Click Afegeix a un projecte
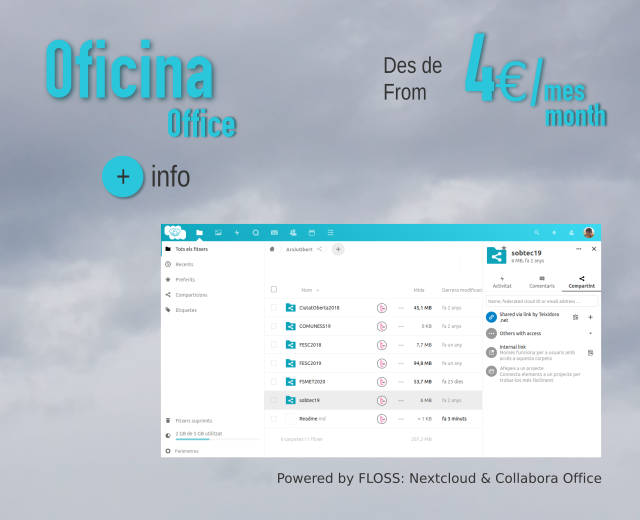 521,368
